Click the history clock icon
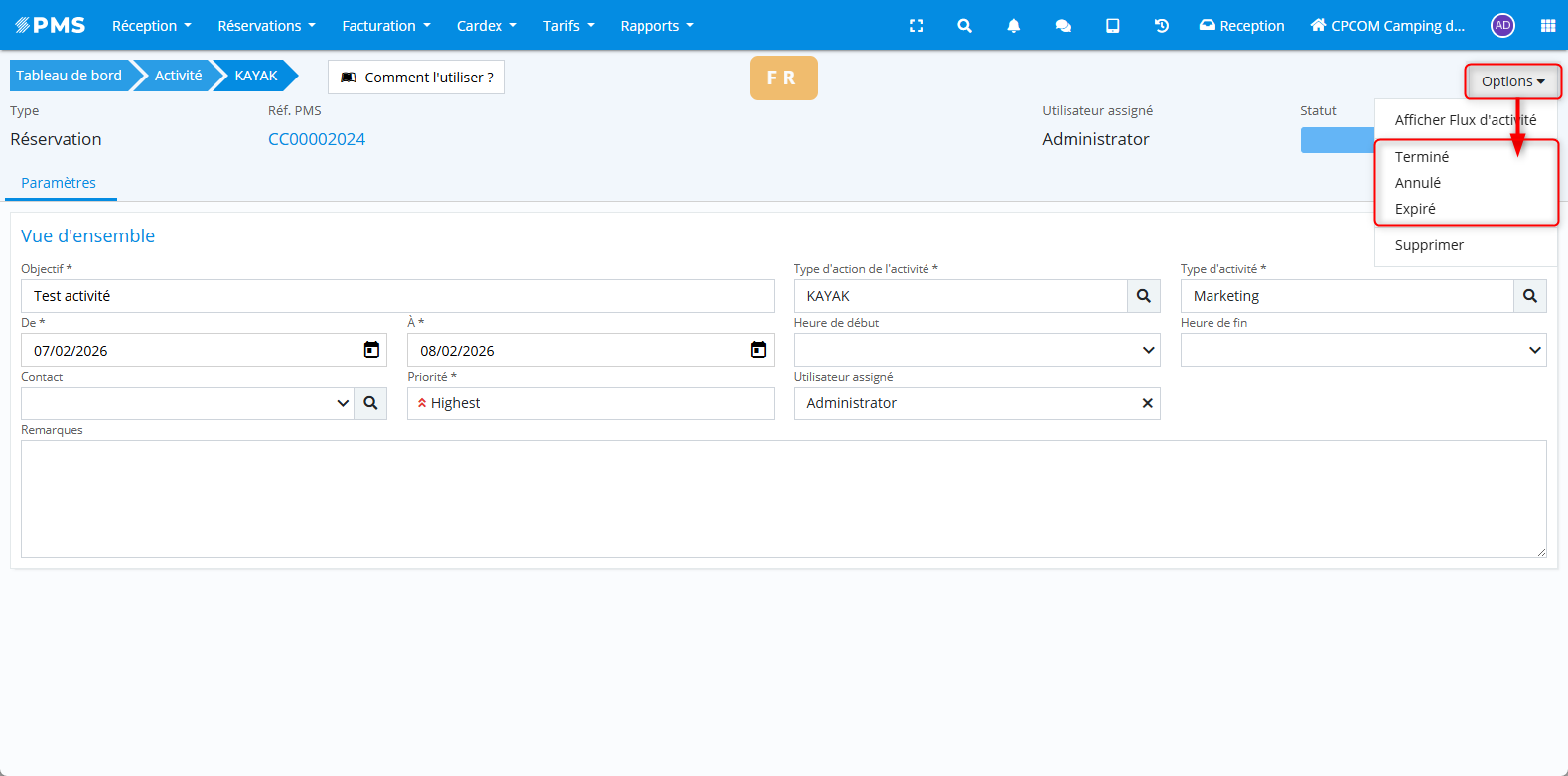The image size is (1568, 776). coord(1161,26)
